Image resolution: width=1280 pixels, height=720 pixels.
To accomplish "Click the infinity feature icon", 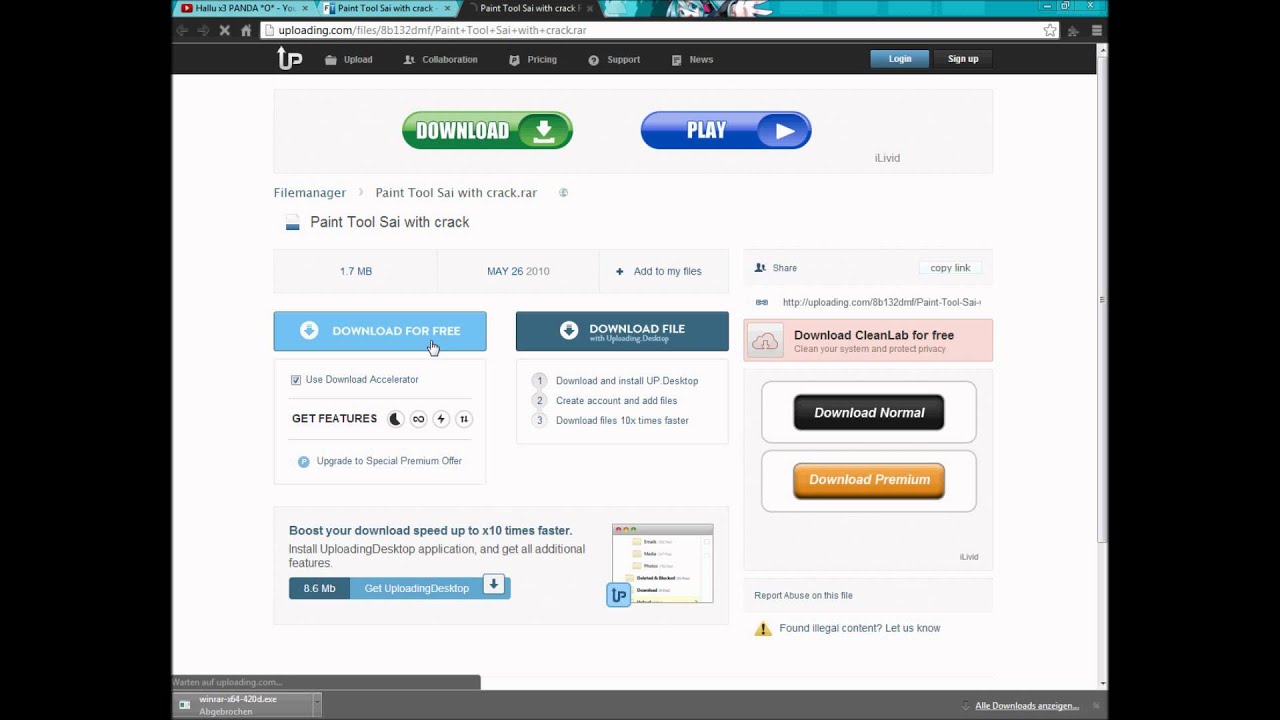I will [x=418, y=419].
